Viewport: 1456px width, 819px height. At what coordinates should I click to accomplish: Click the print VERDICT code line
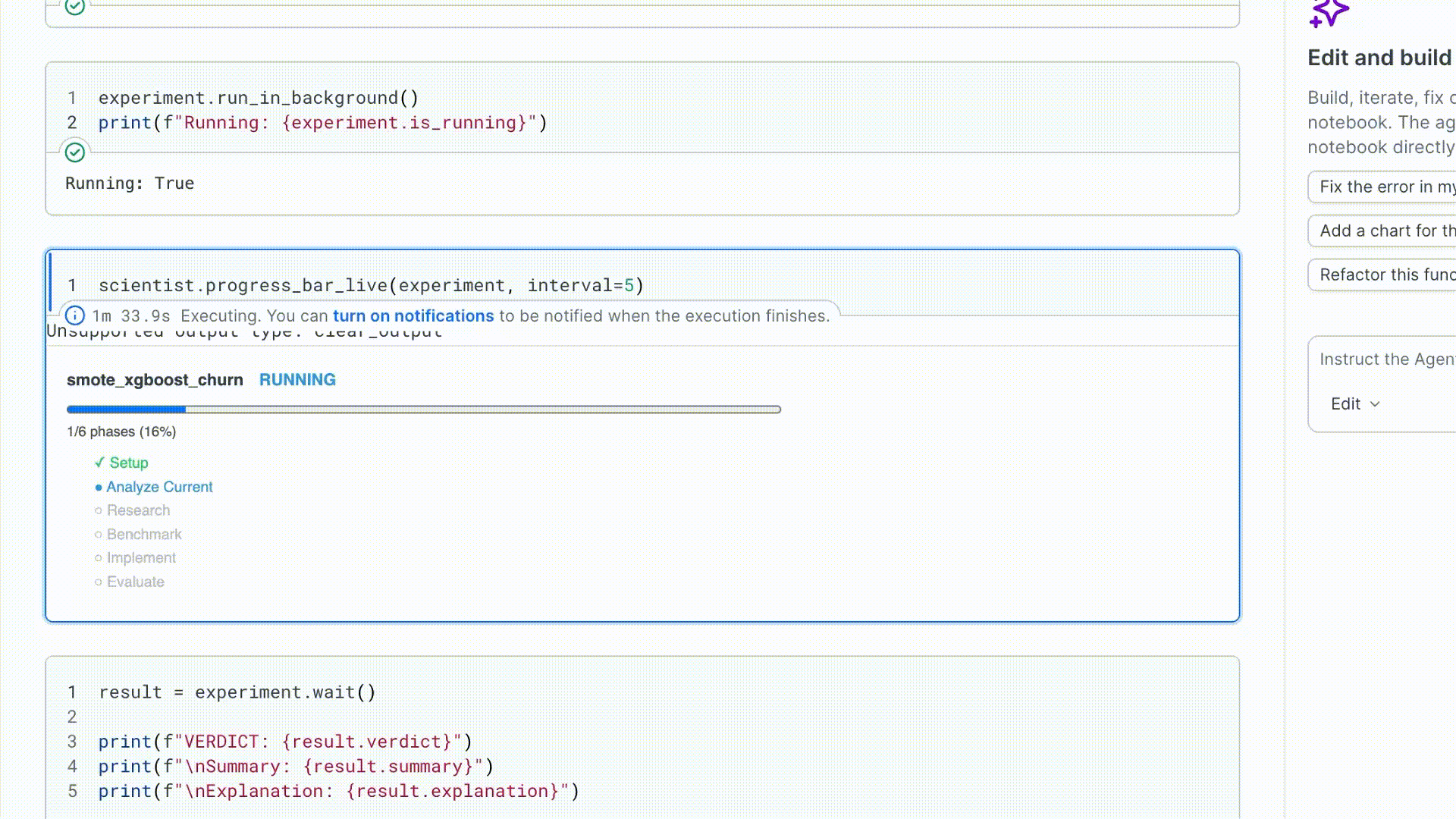point(285,742)
